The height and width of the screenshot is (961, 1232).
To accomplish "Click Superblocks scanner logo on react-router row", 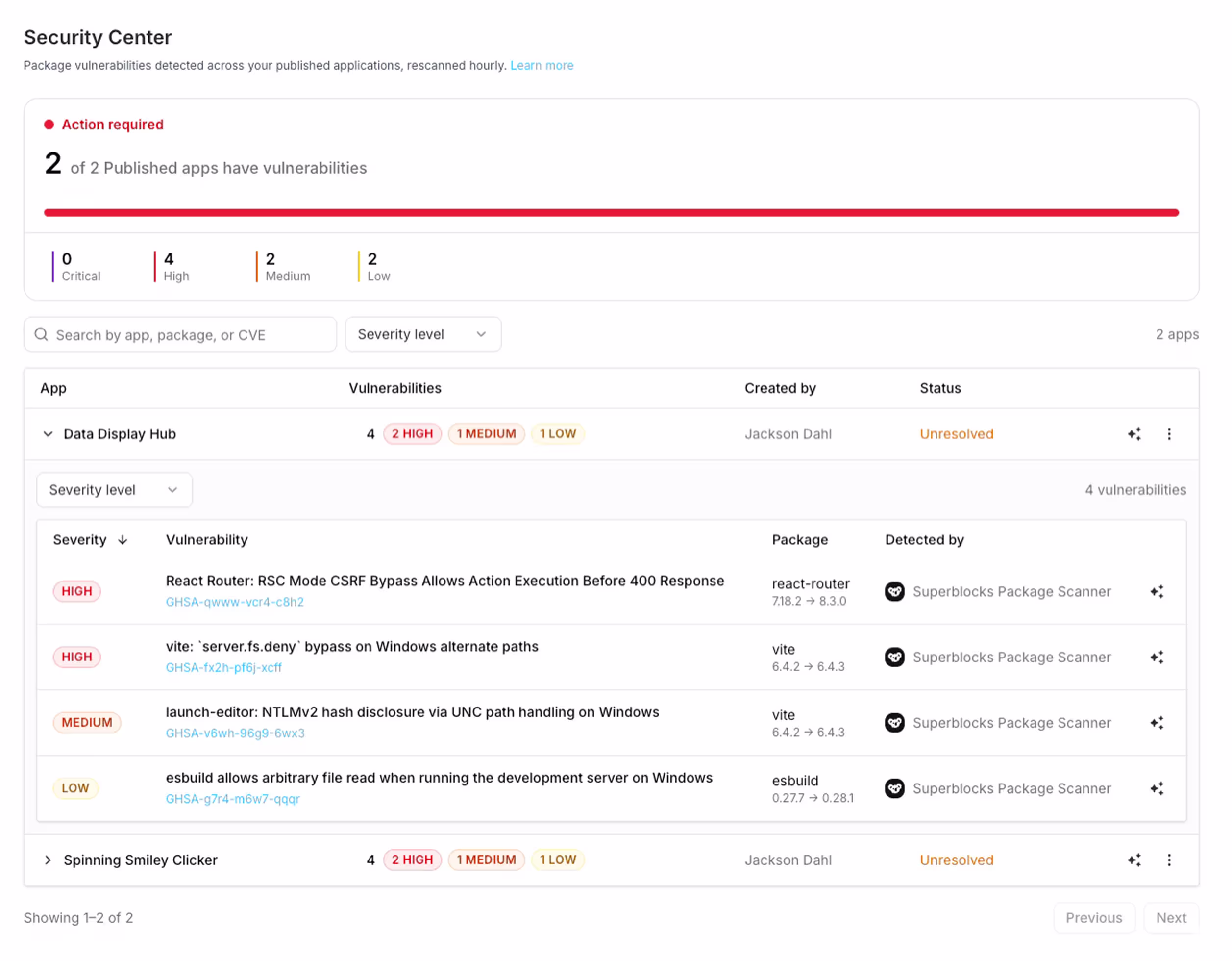I will (x=895, y=591).
